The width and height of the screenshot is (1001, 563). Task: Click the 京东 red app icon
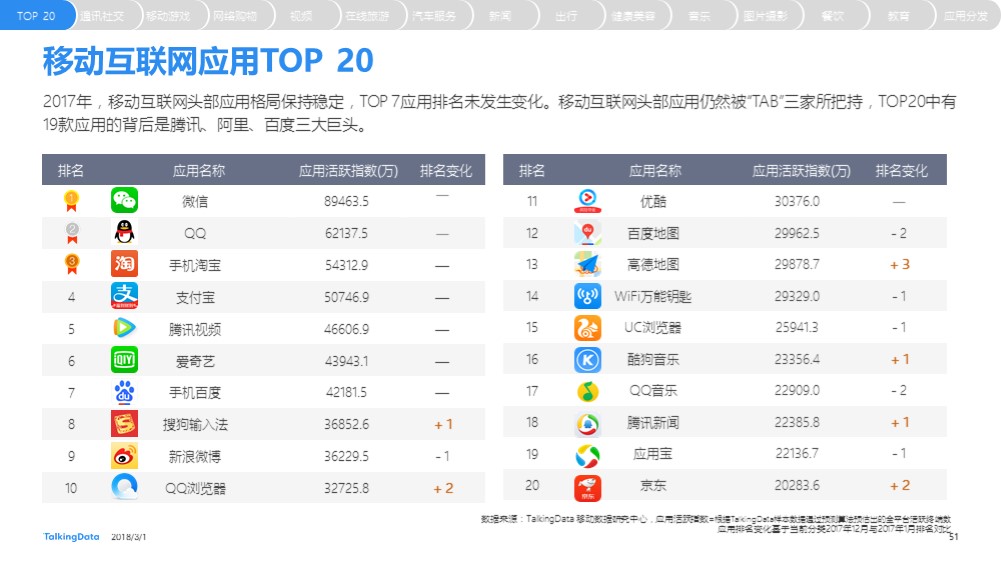587,488
